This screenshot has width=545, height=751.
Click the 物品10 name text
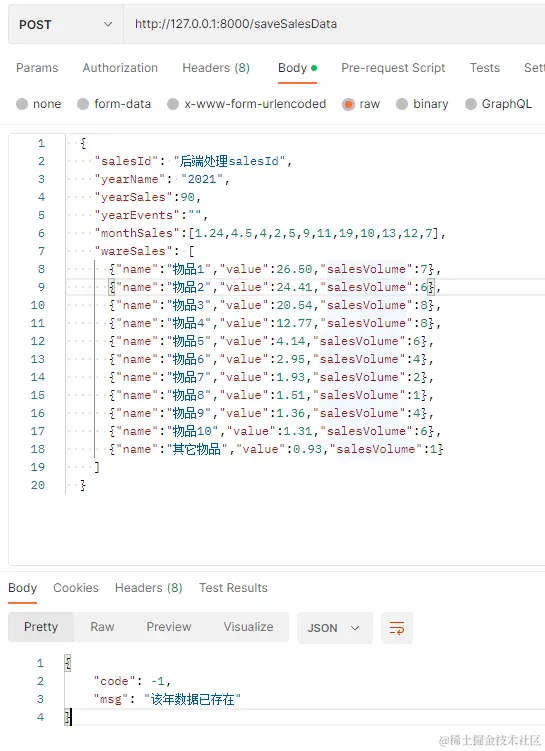point(192,431)
